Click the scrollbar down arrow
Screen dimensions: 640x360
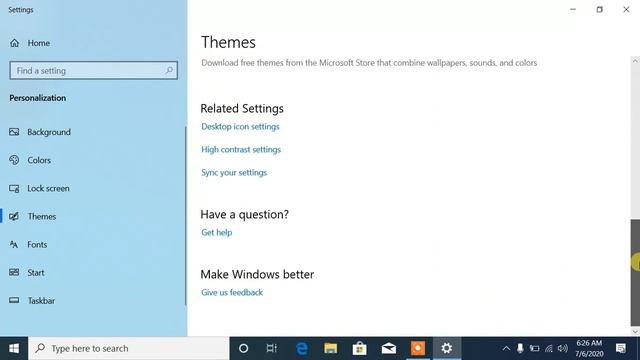tap(635, 332)
